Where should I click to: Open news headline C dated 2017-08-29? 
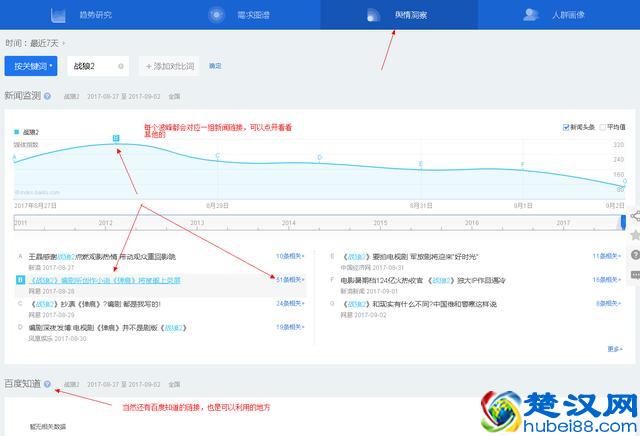(x=95, y=304)
